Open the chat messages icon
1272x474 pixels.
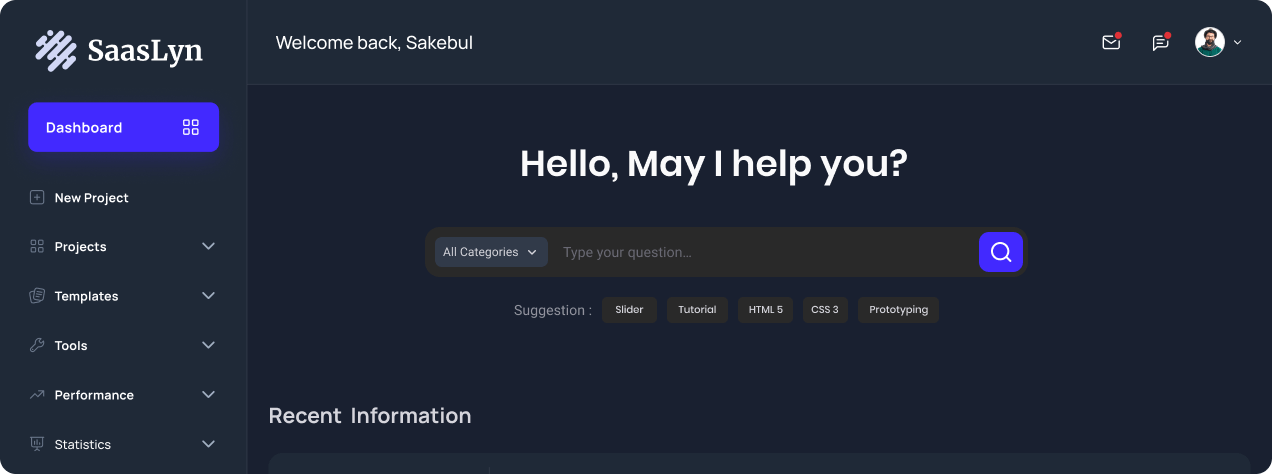[1160, 43]
